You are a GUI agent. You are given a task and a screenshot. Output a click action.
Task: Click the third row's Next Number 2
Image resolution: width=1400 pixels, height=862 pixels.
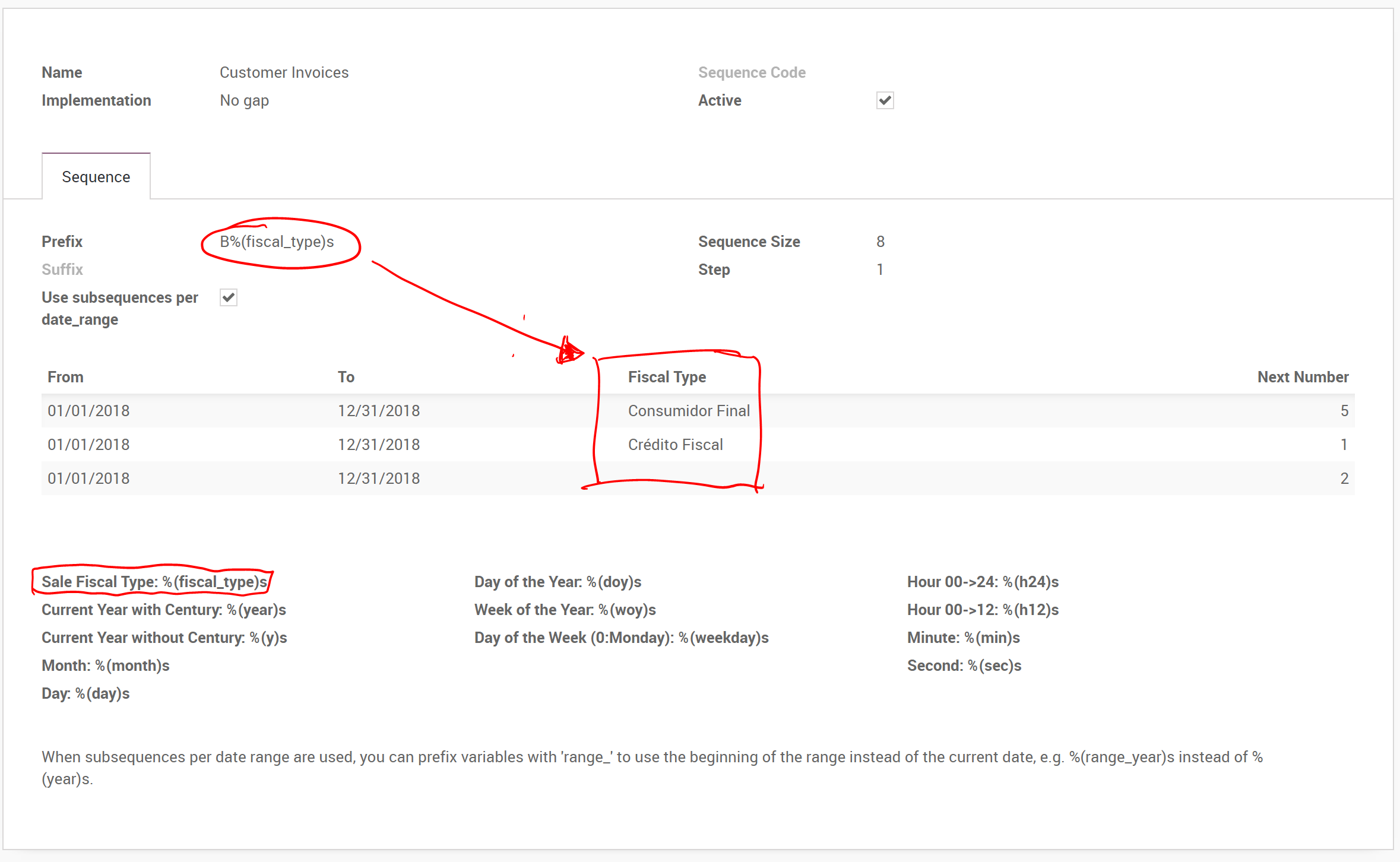coord(1344,478)
